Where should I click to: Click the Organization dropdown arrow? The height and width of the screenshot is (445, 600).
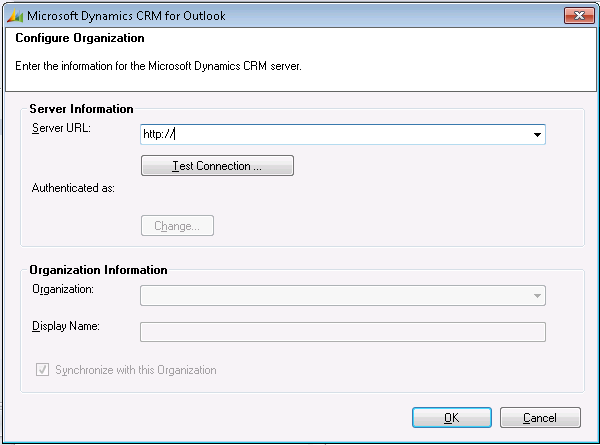(537, 296)
